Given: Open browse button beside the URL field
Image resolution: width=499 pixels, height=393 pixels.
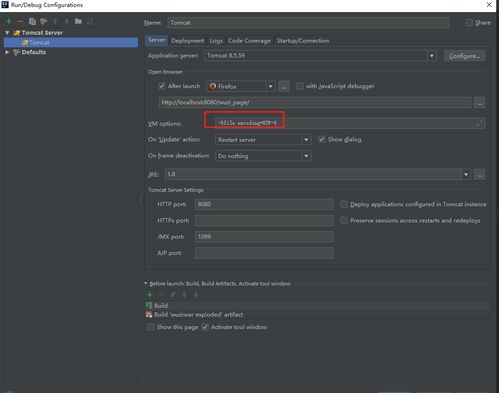Looking at the screenshot, I should tap(480, 103).
